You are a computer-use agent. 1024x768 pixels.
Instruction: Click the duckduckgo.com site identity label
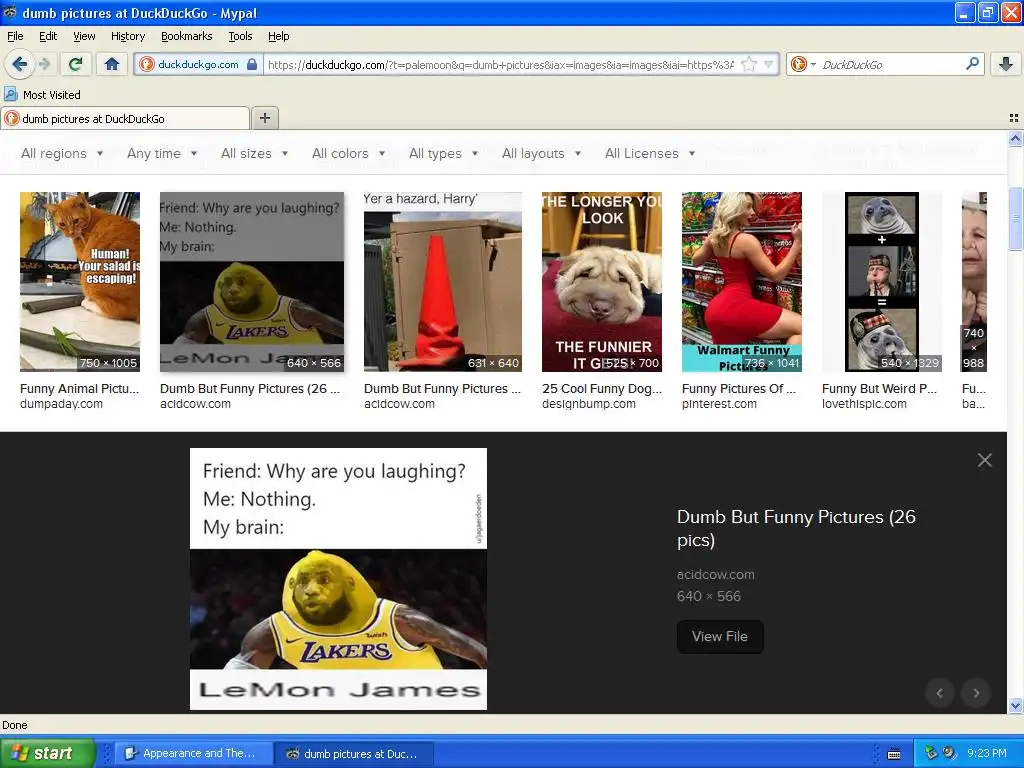point(198,64)
